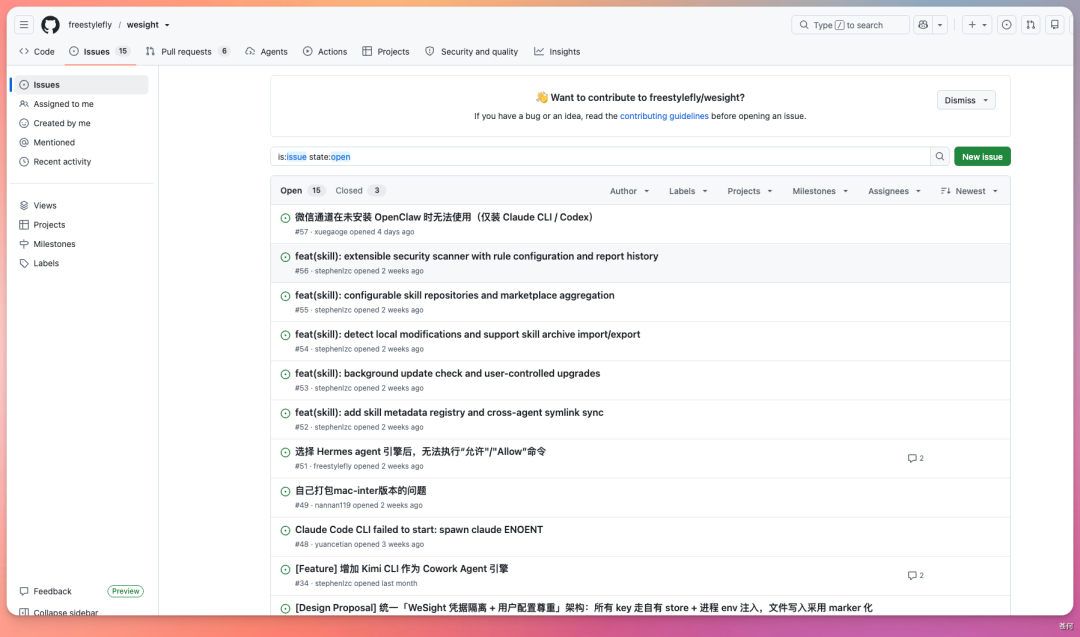The width and height of the screenshot is (1080, 637).
Task: Open issue Claude Code CLI failed to start
Action: (419, 530)
